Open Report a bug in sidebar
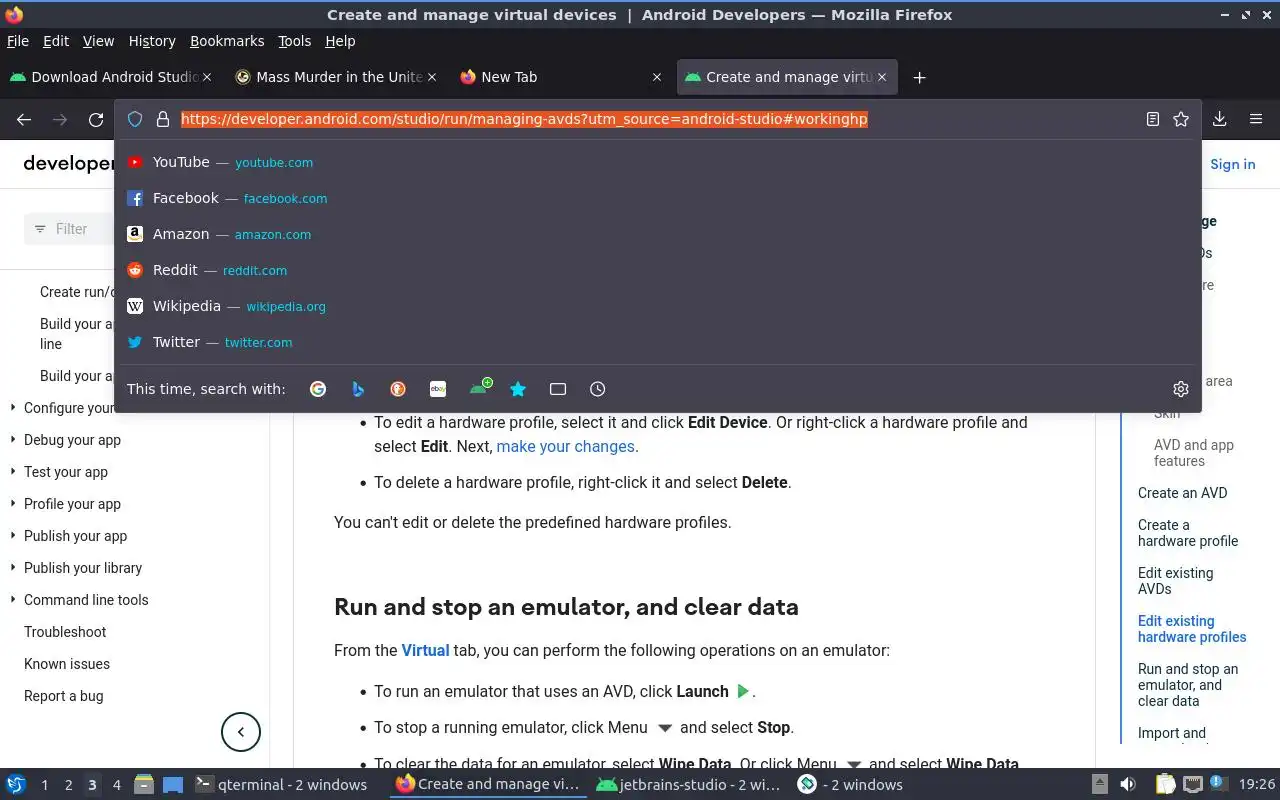 click(64, 696)
